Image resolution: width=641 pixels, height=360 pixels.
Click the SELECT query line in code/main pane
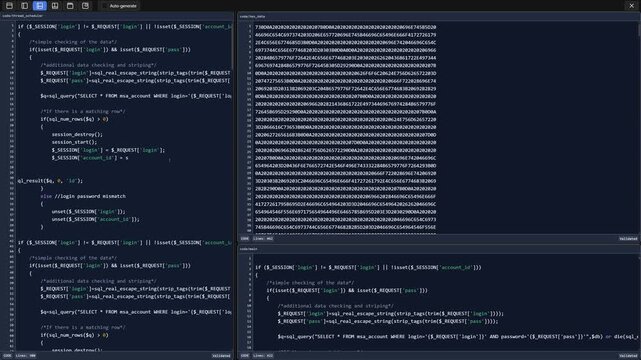click(x=458, y=337)
